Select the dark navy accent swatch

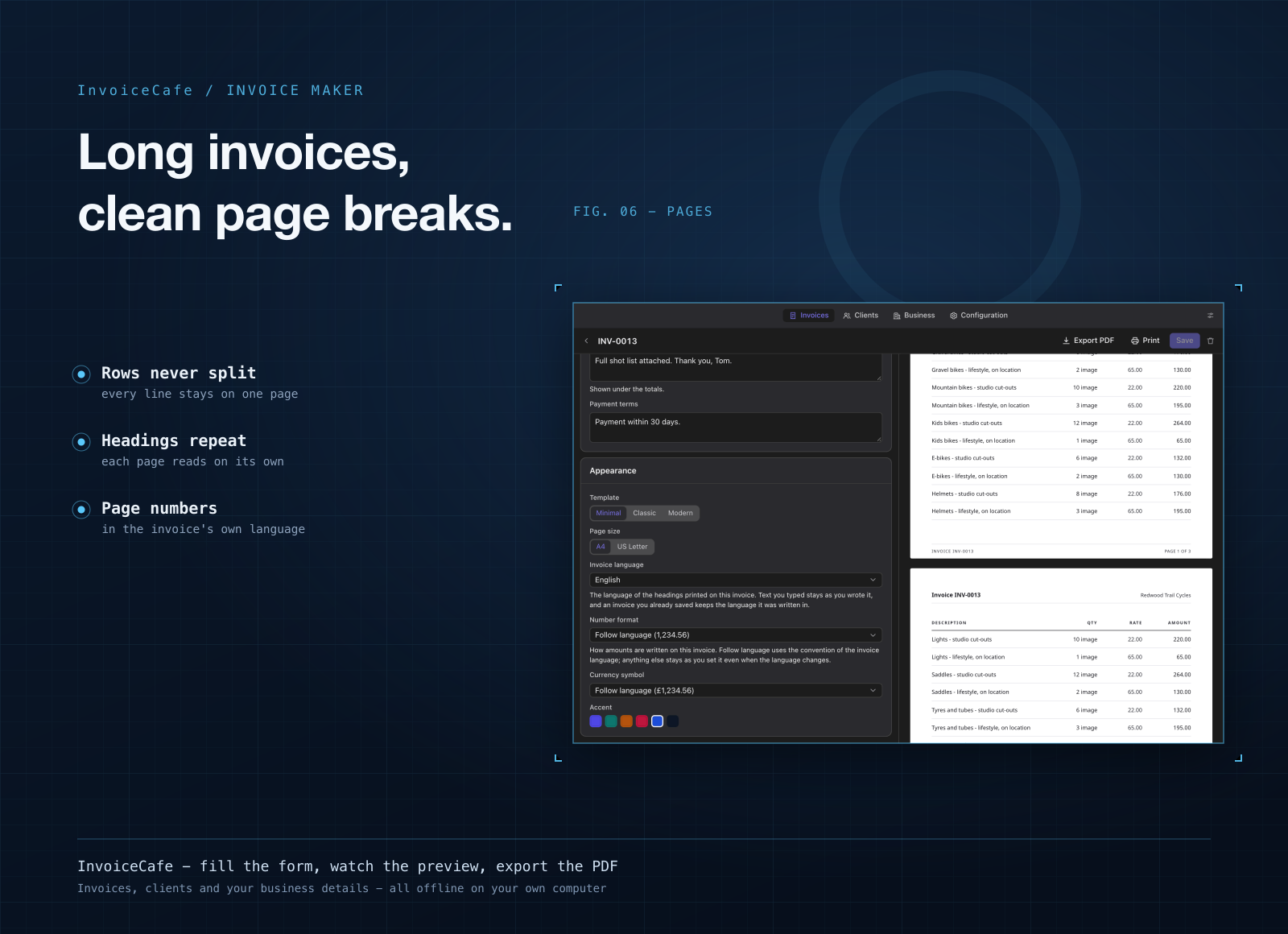tap(672, 721)
